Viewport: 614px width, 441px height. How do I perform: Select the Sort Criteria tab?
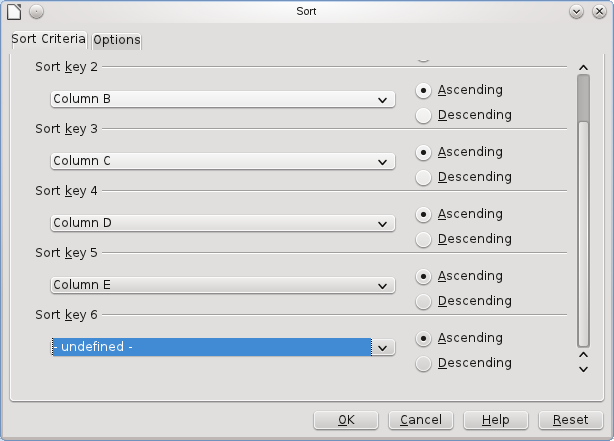48,39
